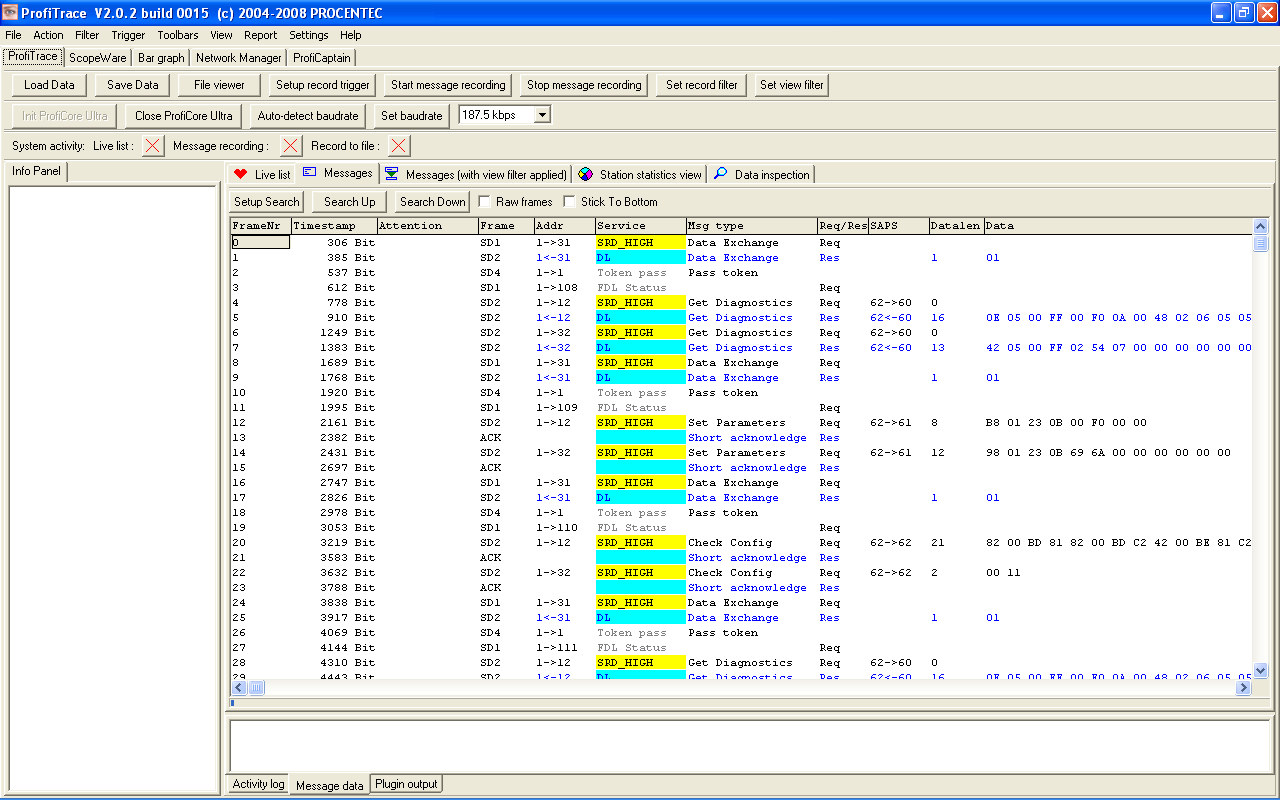Select frame 3 FDL Status row
This screenshot has height=800, width=1280.
click(741, 288)
